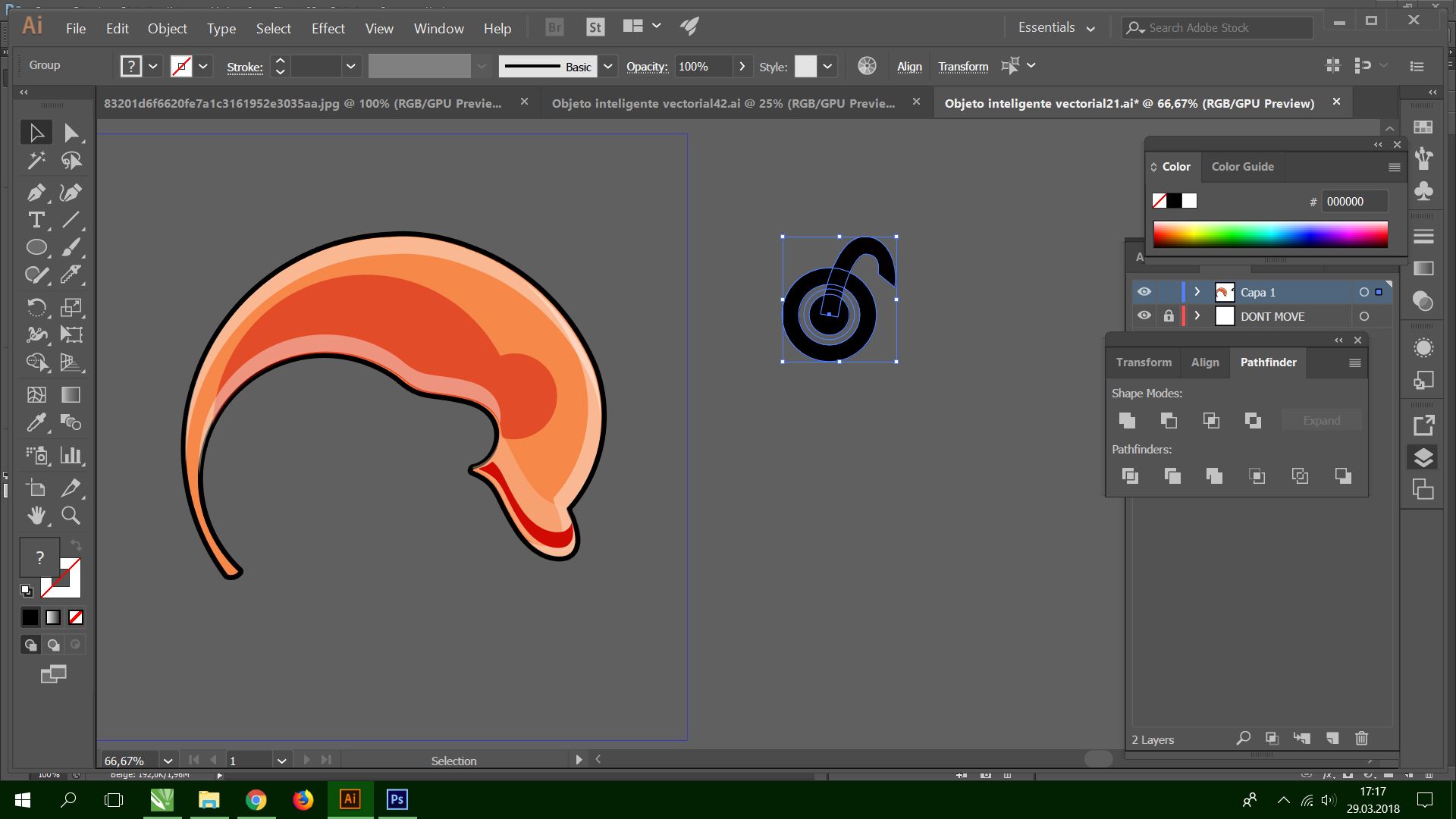This screenshot has width=1456, height=819.
Task: Create new layer in Layers panel
Action: (x=1332, y=738)
